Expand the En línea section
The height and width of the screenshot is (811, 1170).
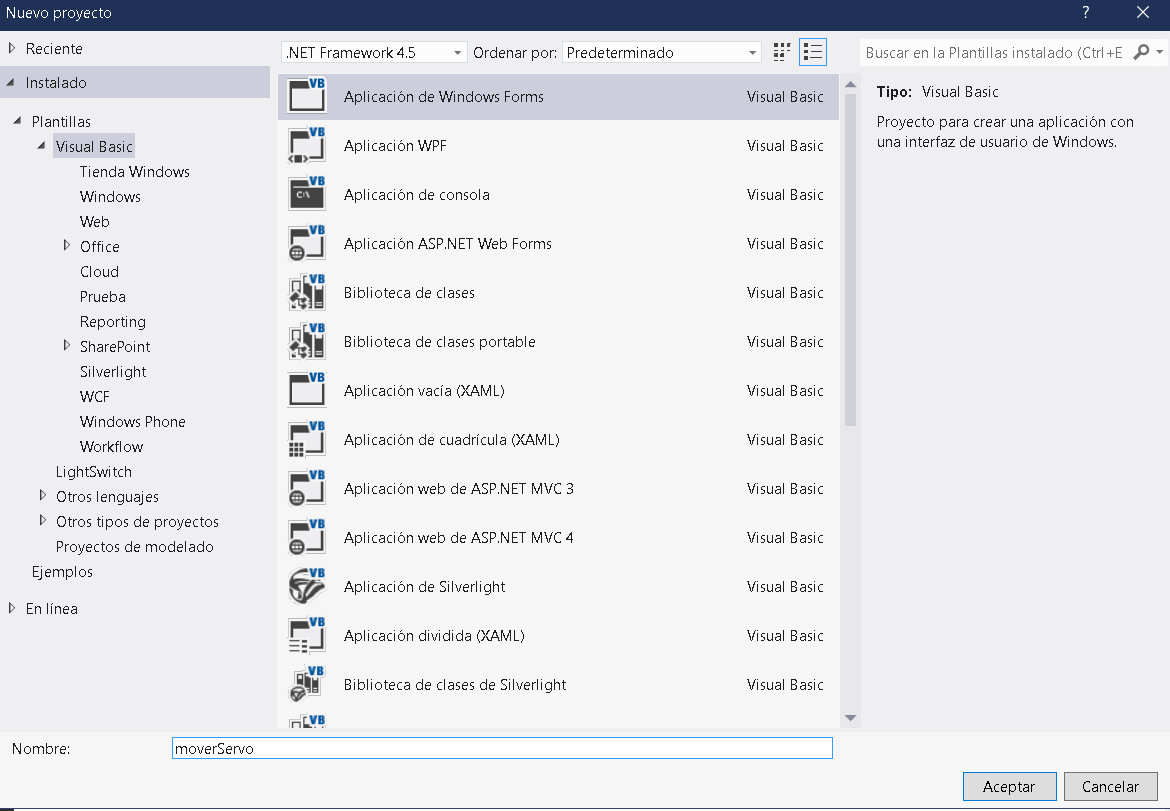11,608
